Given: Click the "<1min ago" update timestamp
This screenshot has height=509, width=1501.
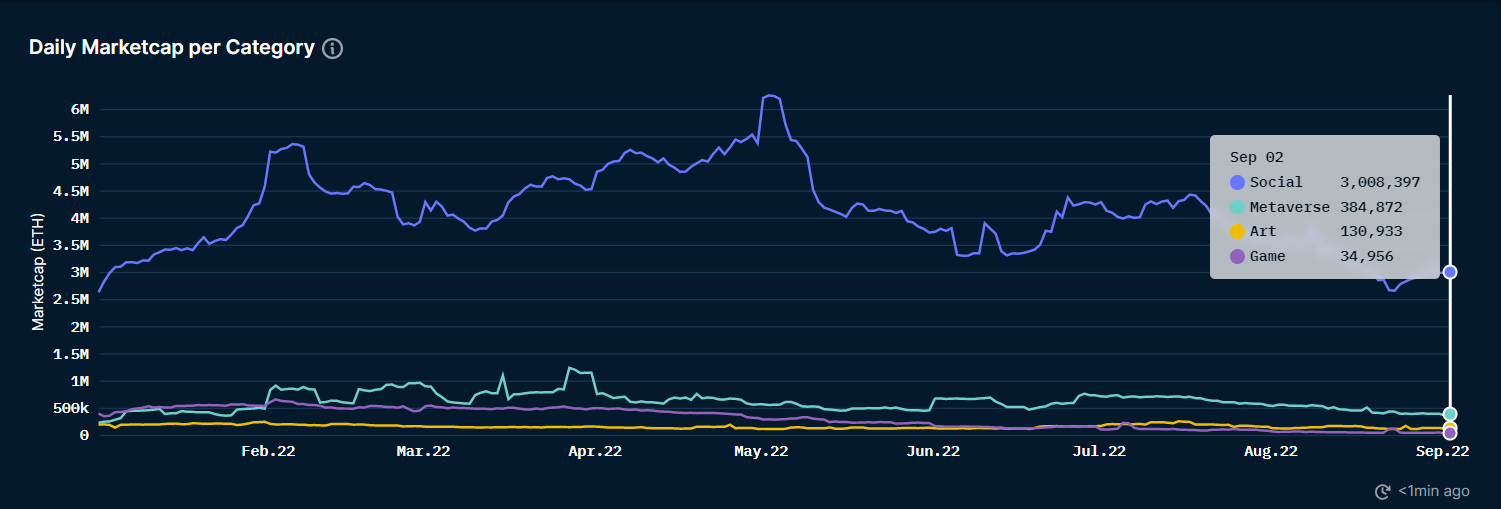Looking at the screenshot, I should click(1433, 491).
